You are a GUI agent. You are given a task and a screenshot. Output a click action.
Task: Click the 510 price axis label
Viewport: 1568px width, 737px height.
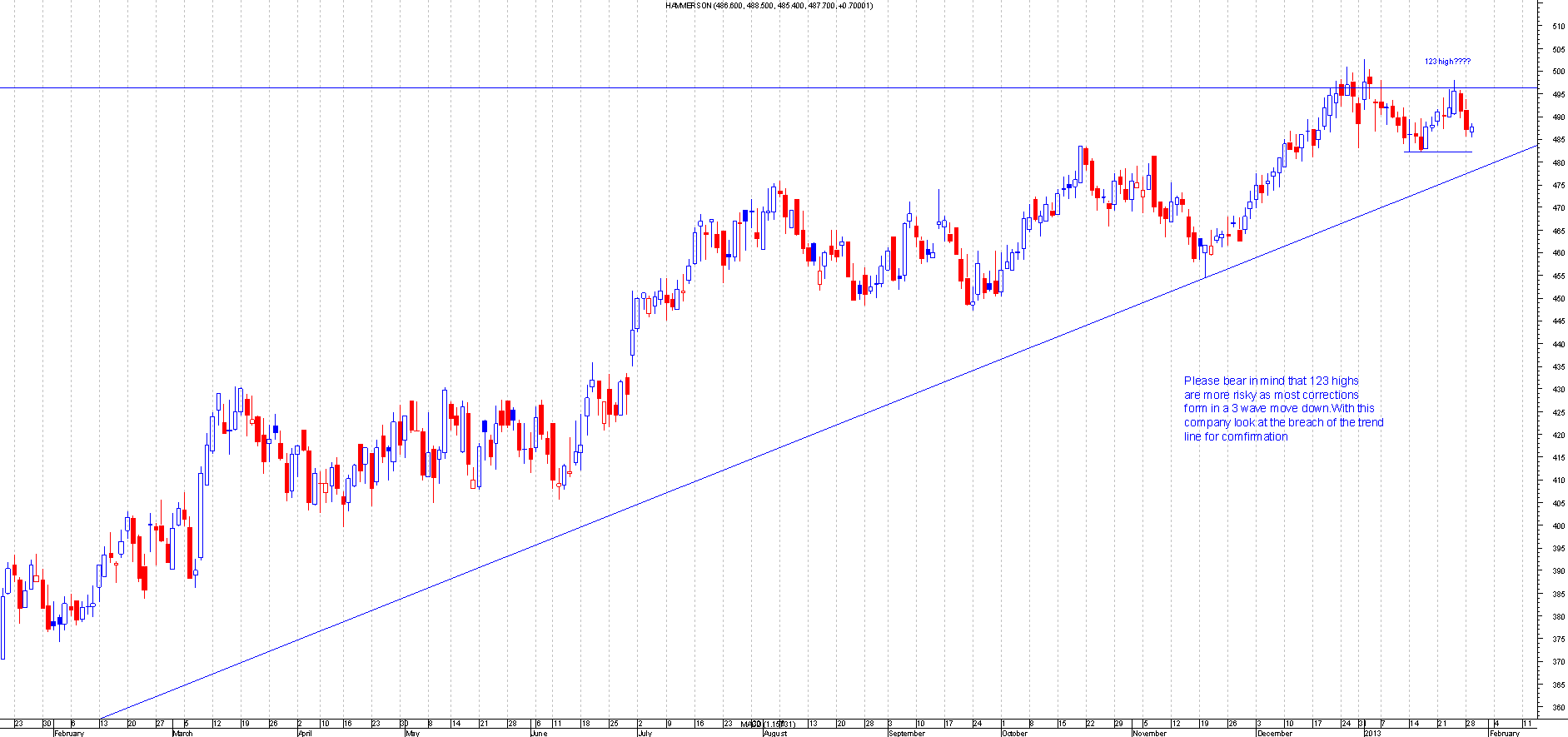tap(1558, 27)
